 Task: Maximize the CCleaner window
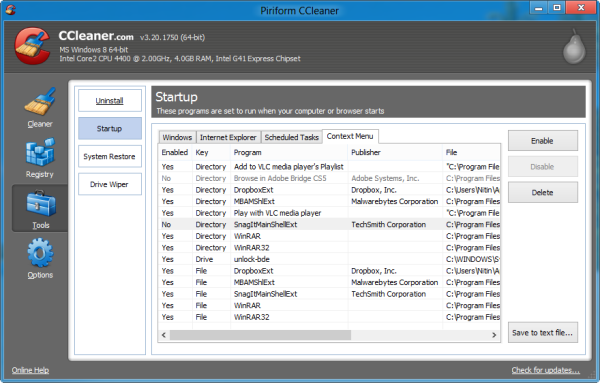click(x=557, y=8)
